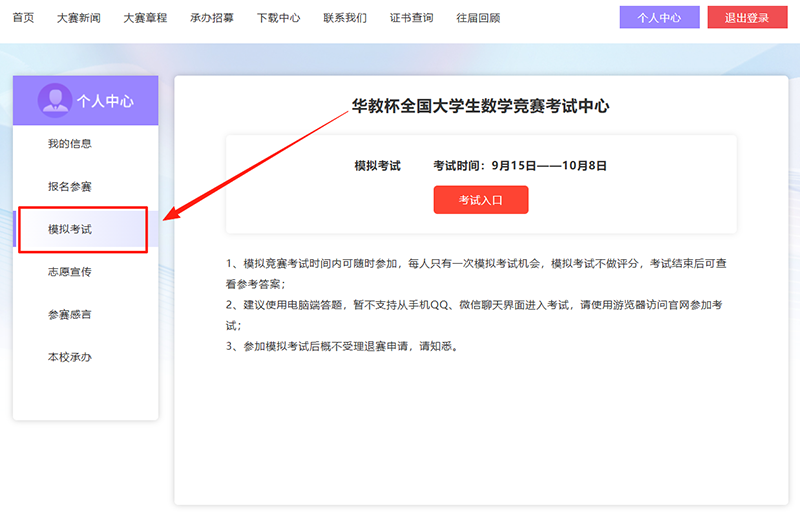Go to 大赛新闻 in top navigation

pyautogui.click(x=79, y=18)
